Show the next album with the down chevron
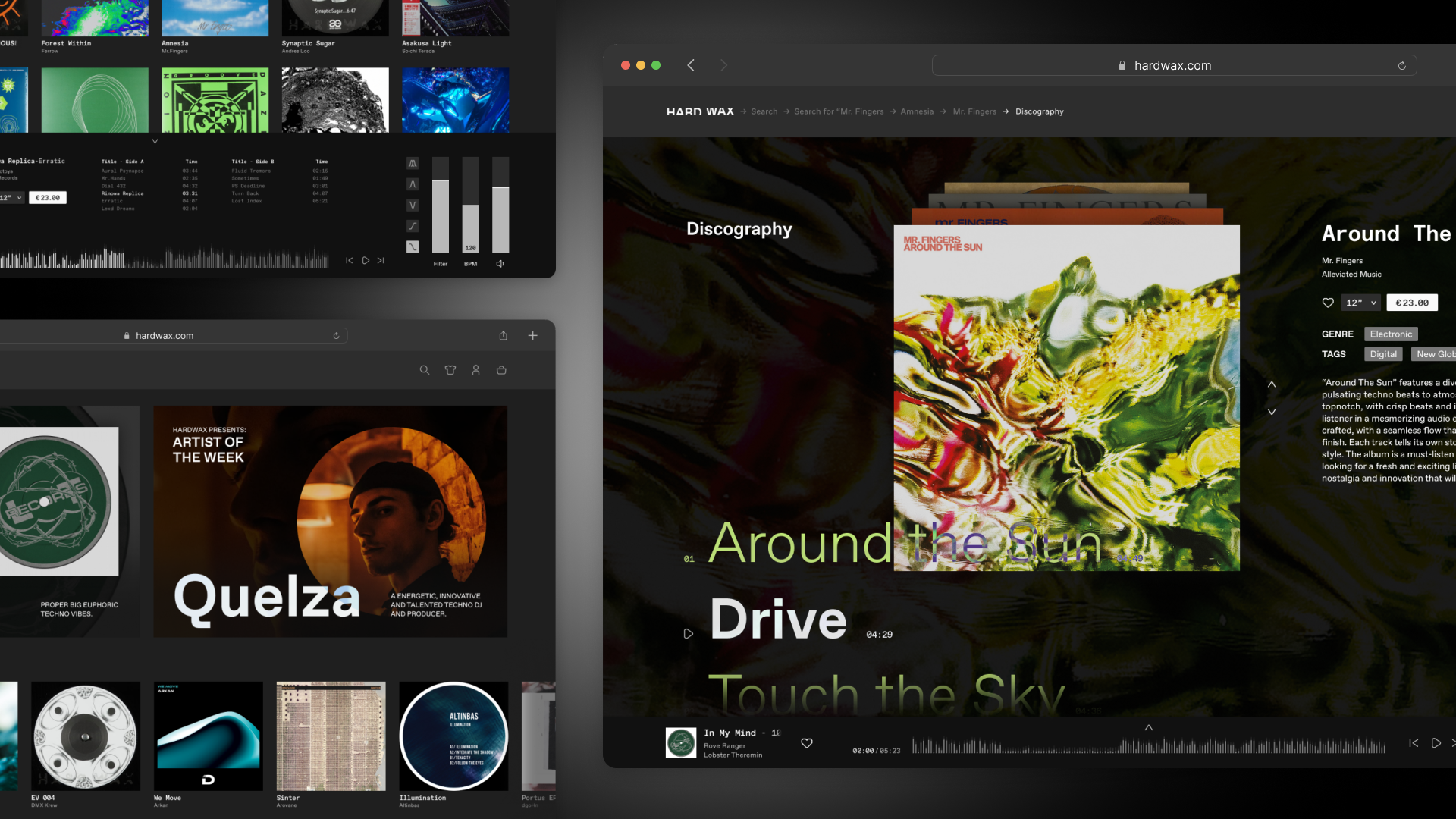The image size is (1456, 819). pyautogui.click(x=1272, y=412)
